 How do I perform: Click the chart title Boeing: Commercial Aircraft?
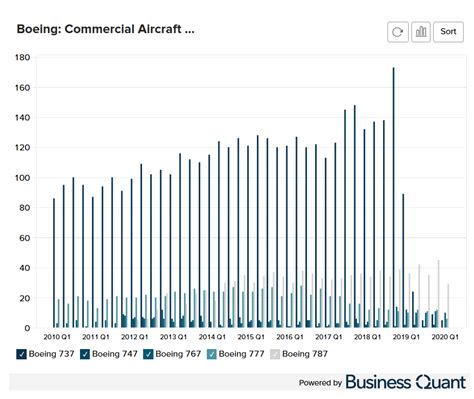click(105, 29)
